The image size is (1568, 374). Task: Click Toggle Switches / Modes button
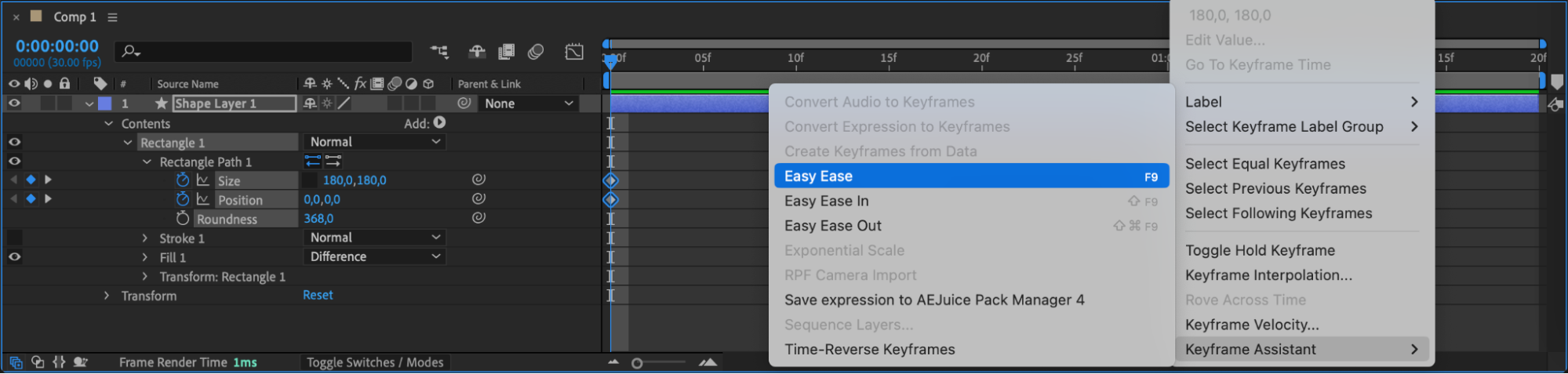click(x=375, y=362)
